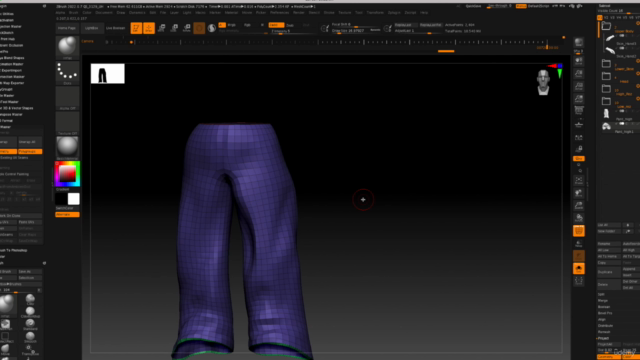Select the Scale transform icon
The height and width of the screenshot is (360, 640).
coord(174,28)
